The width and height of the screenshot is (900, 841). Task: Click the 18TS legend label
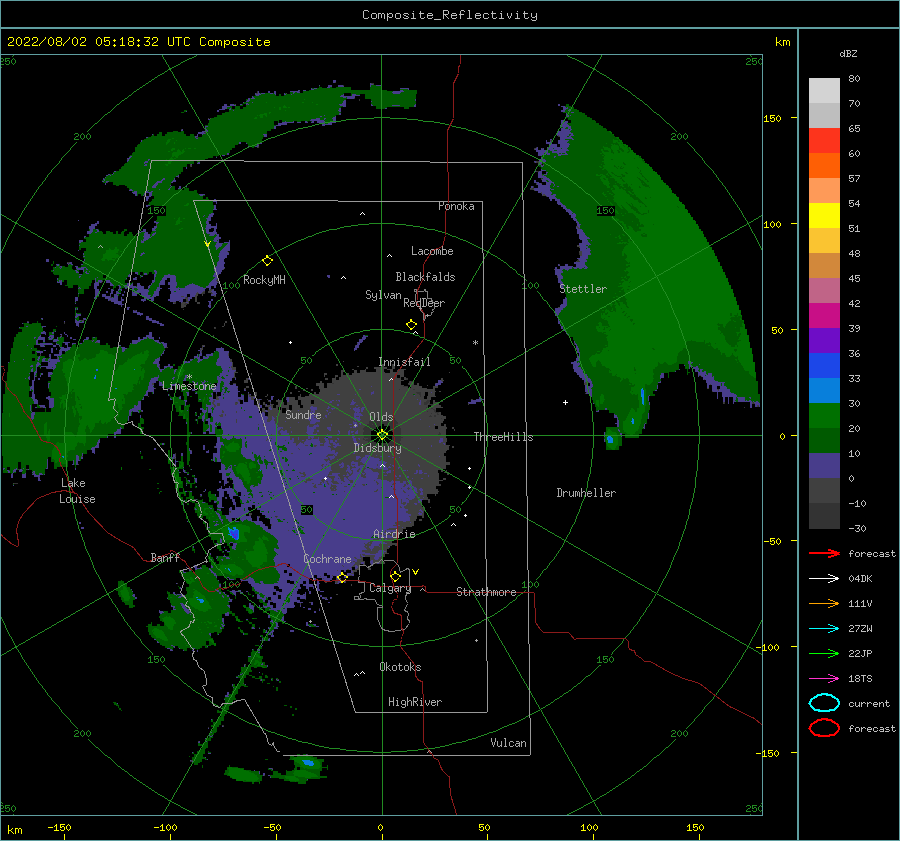[860, 679]
